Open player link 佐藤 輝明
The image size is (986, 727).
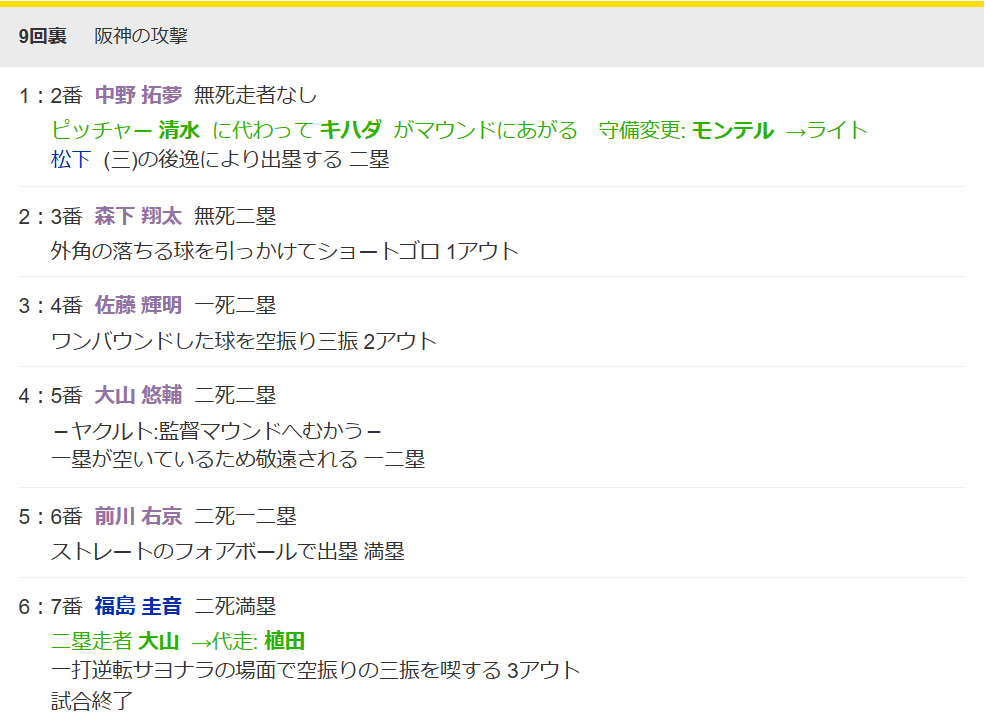point(138,306)
